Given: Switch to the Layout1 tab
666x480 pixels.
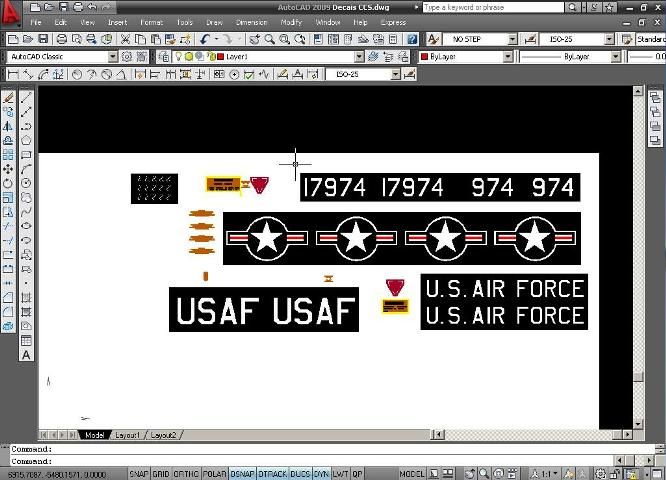Looking at the screenshot, I should (127, 435).
